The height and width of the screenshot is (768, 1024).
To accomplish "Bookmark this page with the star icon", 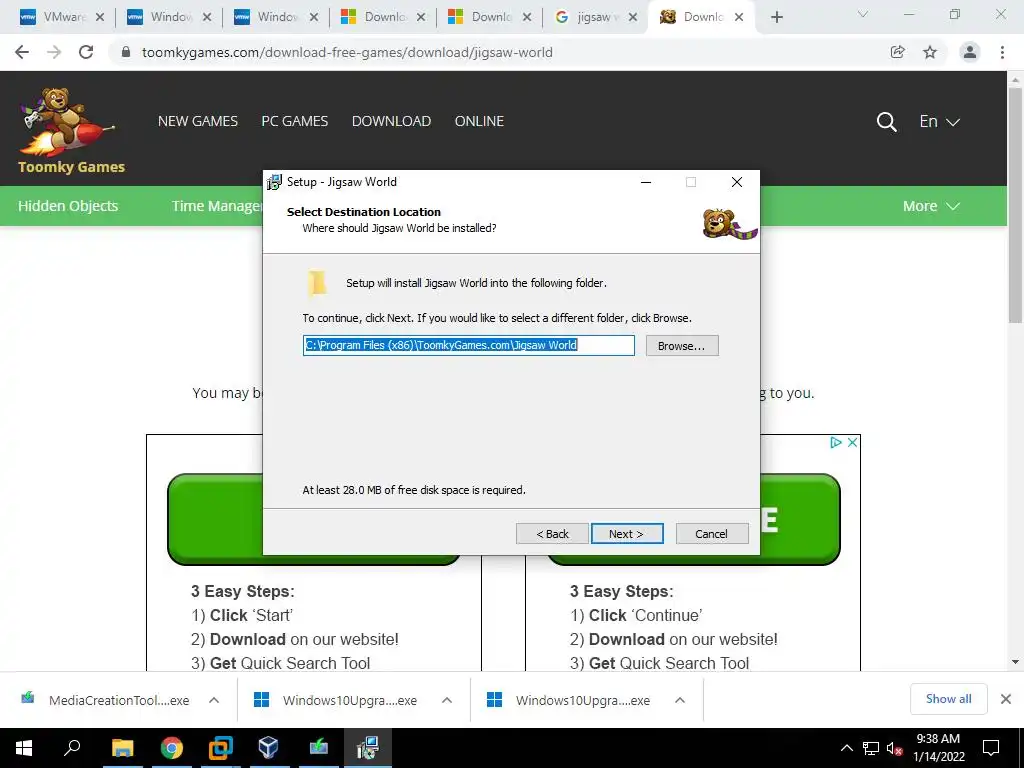I will tap(930, 52).
